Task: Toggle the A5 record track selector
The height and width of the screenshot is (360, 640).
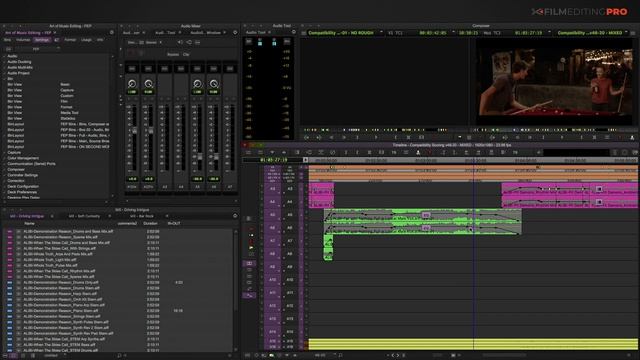Action: point(290,215)
